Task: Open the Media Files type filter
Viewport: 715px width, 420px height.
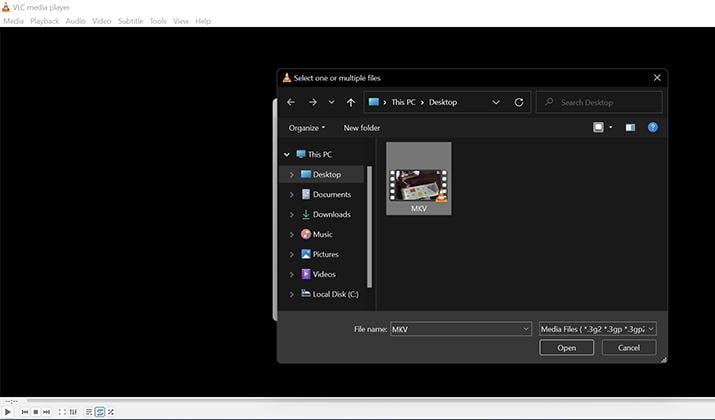Action: click(597, 329)
